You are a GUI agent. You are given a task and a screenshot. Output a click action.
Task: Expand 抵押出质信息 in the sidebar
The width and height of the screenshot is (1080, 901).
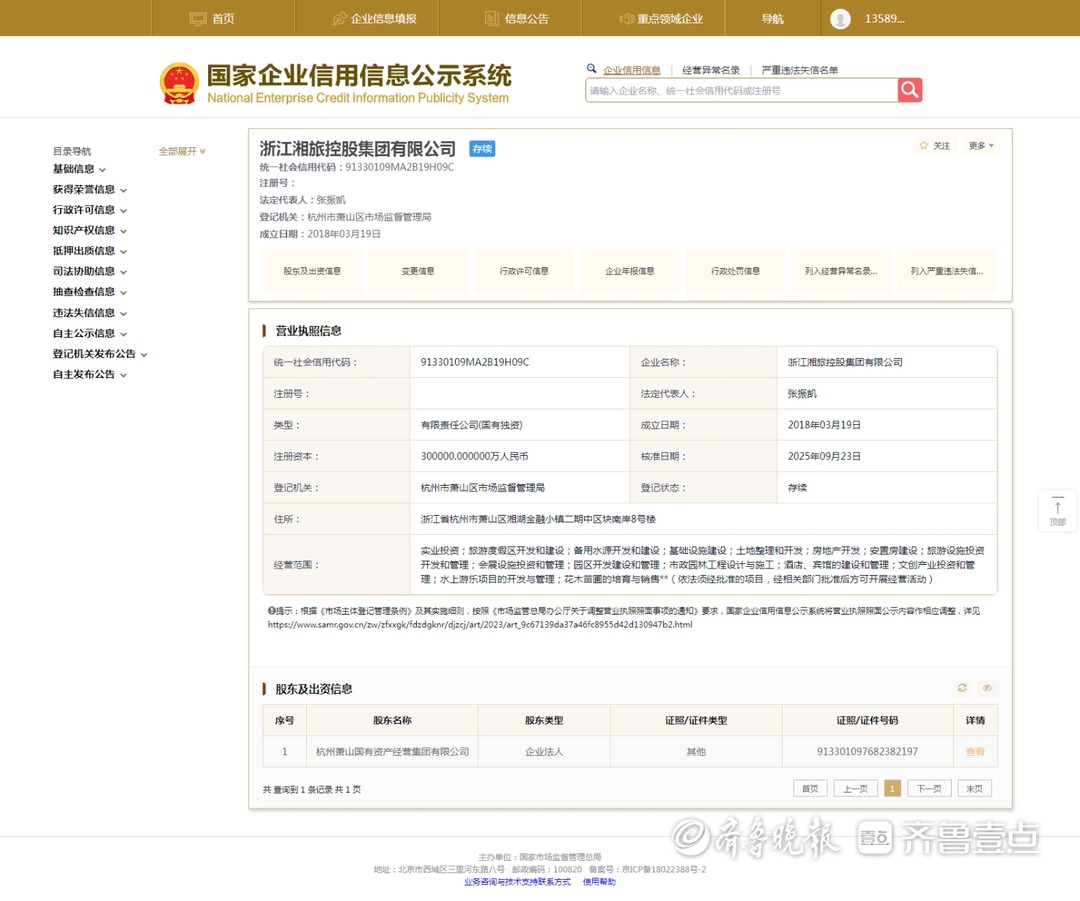point(90,251)
